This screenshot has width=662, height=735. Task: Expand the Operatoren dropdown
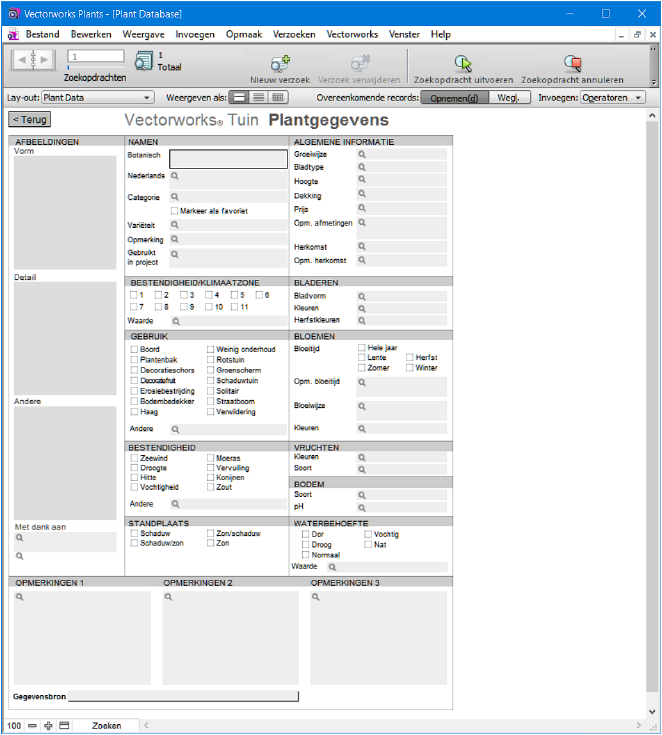click(x=612, y=98)
